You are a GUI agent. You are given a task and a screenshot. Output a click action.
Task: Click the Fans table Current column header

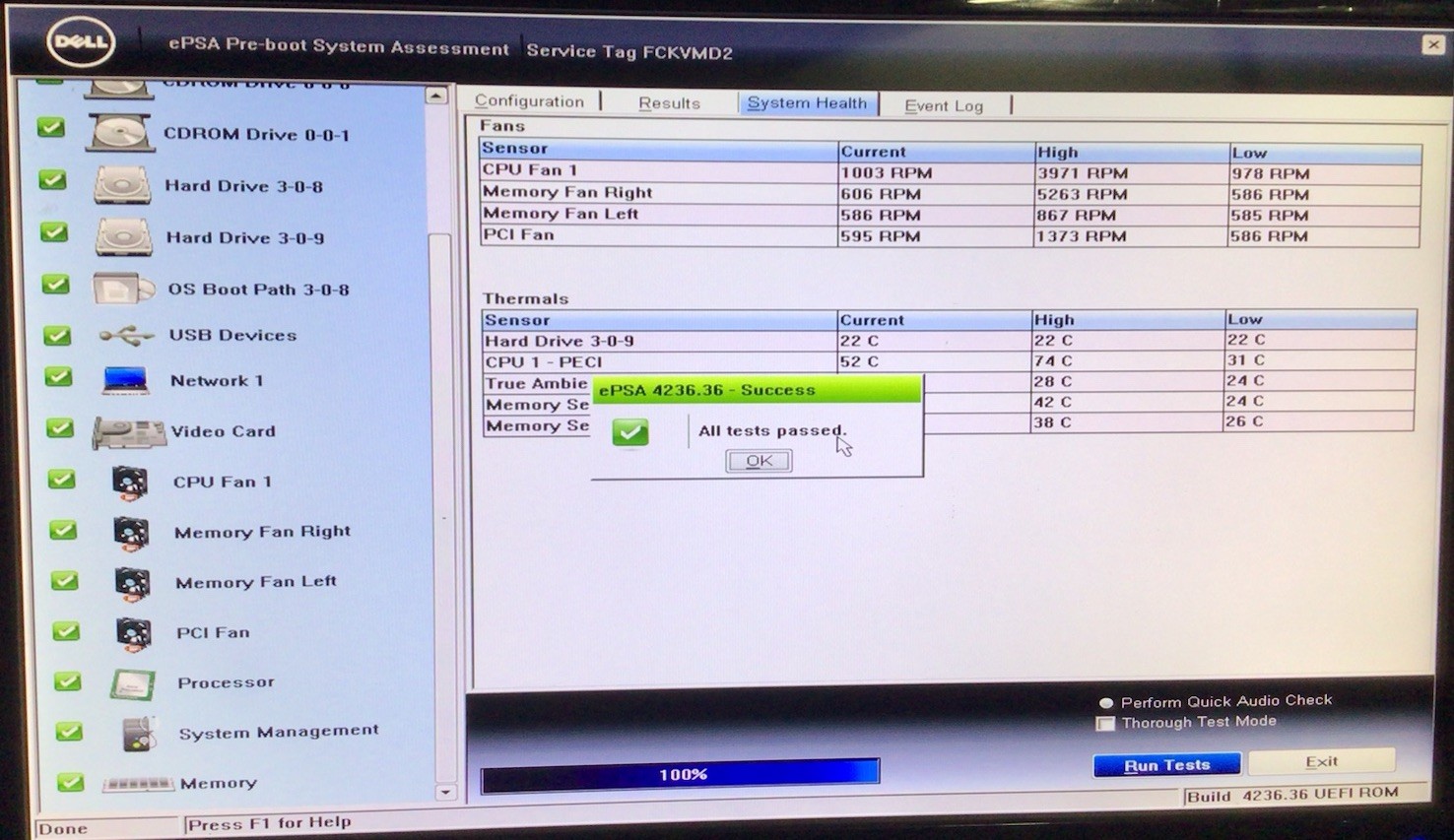point(936,152)
